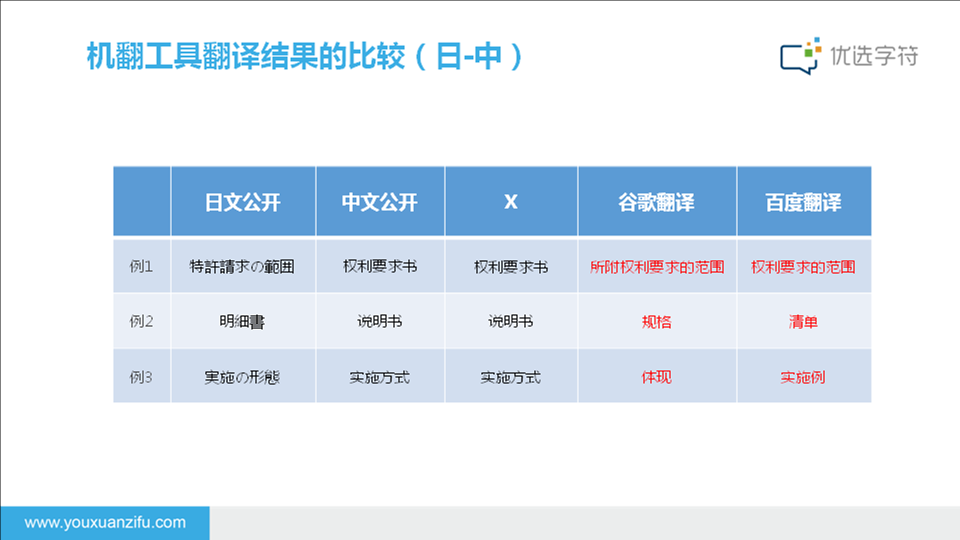This screenshot has width=960, height=540.
Task: Open the www.youxuanzifu.com link
Action: point(105,522)
